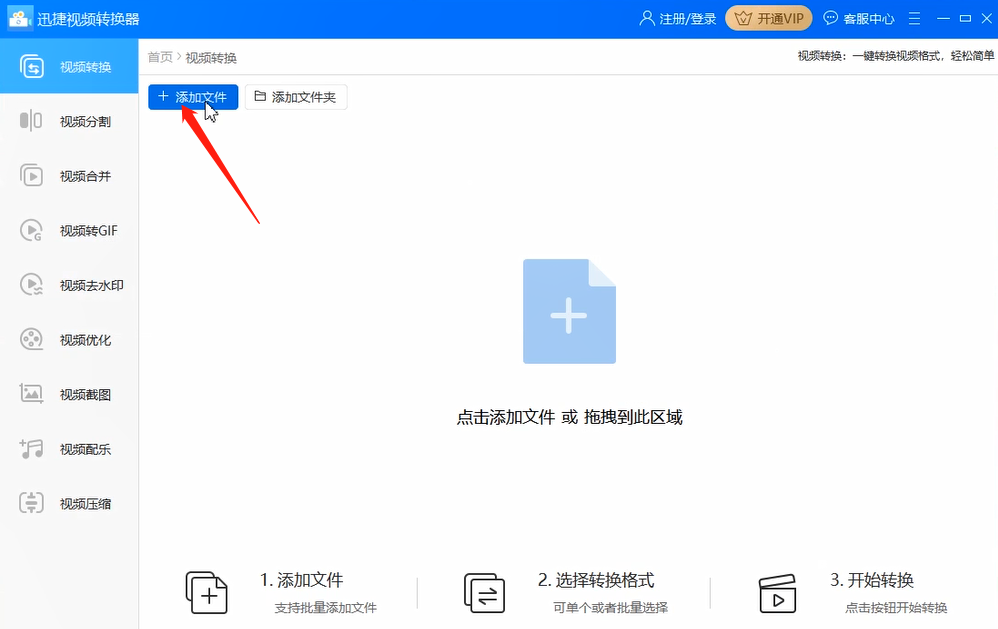Open the hamburger menu near window controls

(x=914, y=17)
